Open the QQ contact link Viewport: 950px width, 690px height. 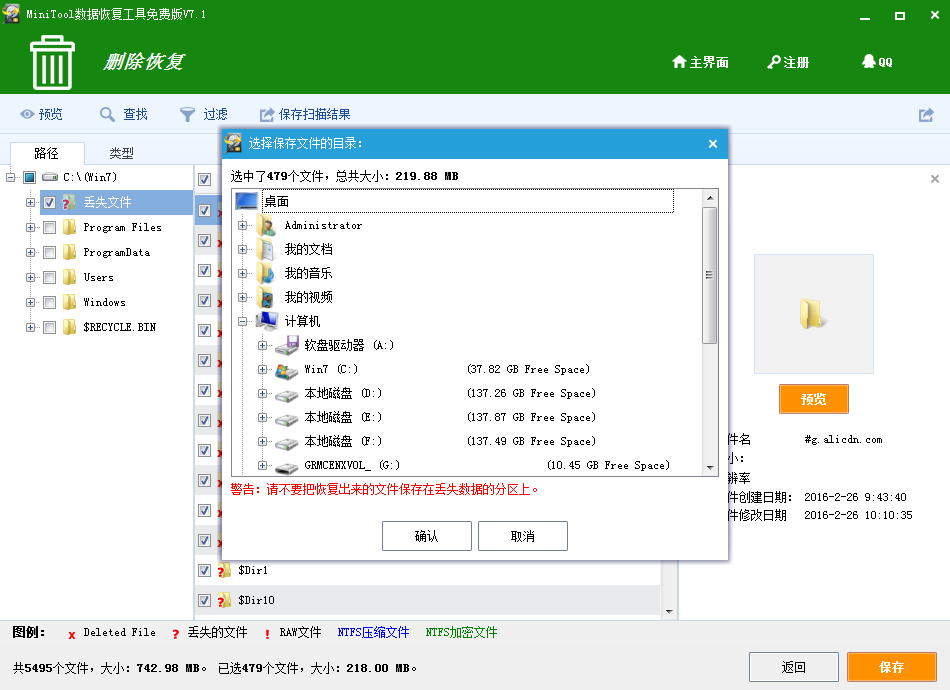[877, 62]
